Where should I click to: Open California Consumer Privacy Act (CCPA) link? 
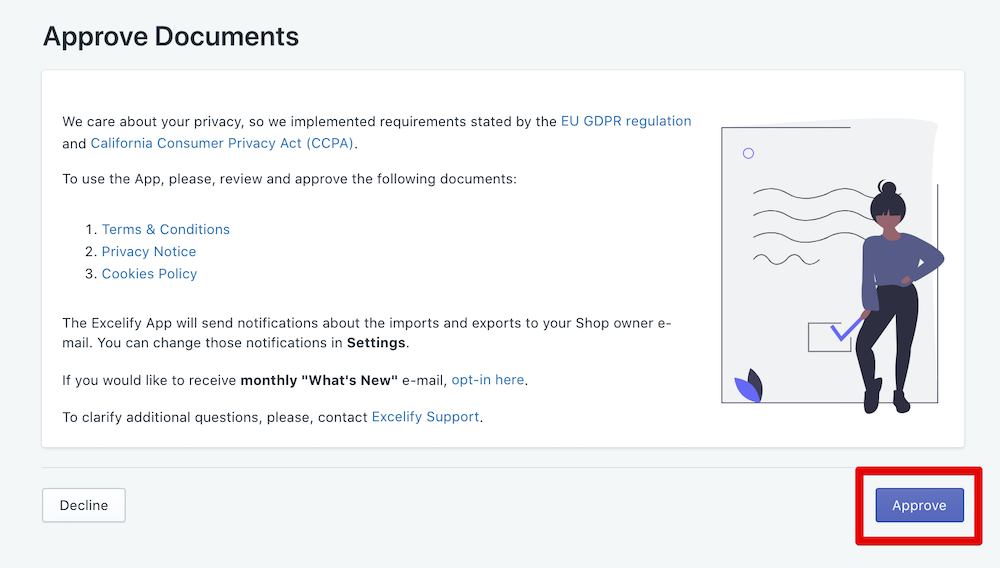click(x=222, y=143)
